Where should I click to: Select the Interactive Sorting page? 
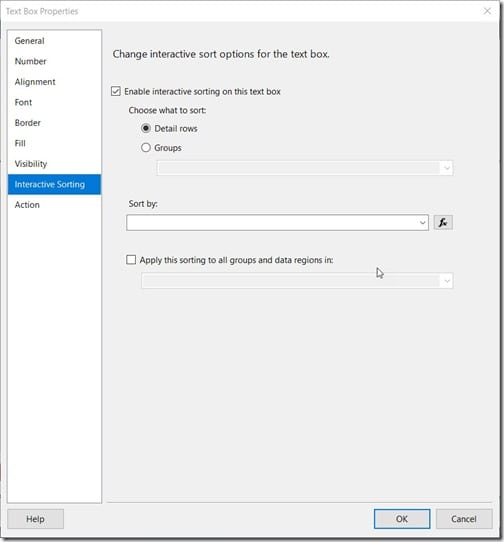click(54, 184)
